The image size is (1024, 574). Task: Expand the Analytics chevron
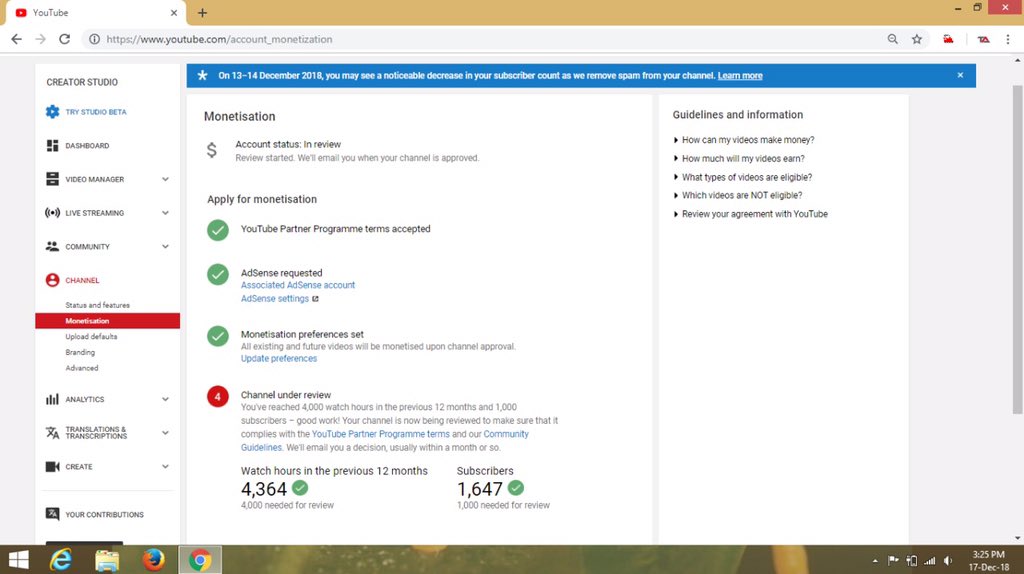165,399
